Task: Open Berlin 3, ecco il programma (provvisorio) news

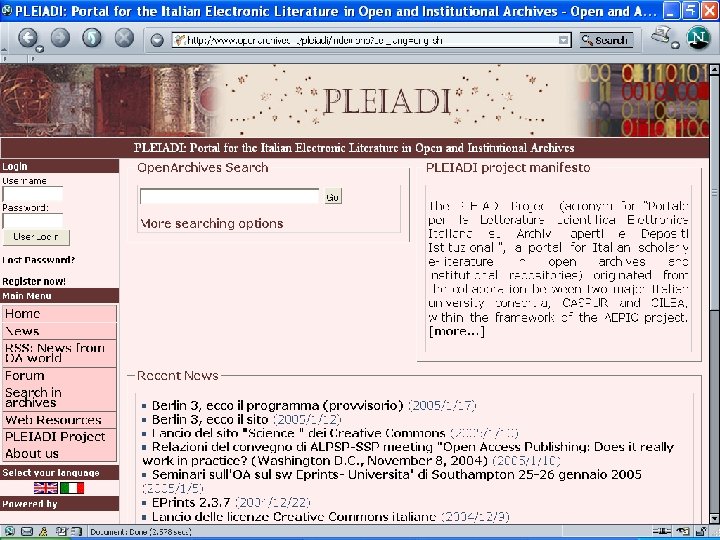Action: coord(277,406)
